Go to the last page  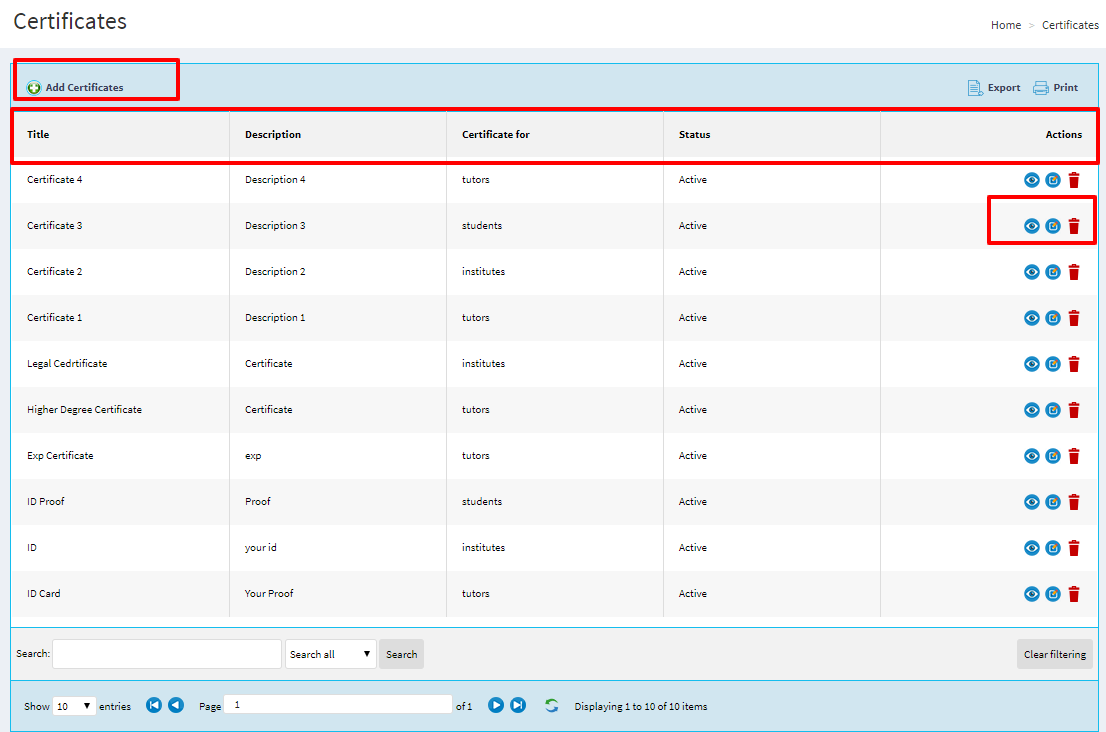click(518, 705)
